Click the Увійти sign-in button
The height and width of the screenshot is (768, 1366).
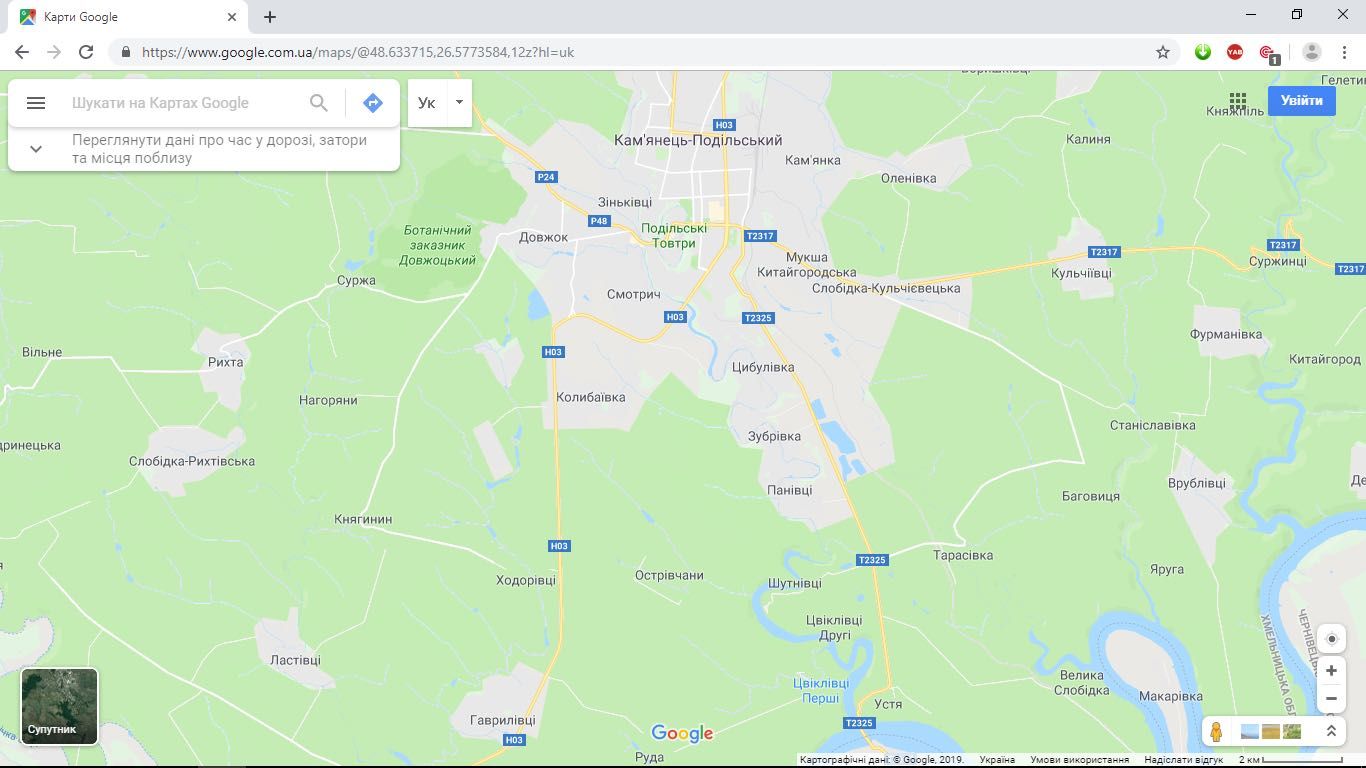click(x=1302, y=100)
